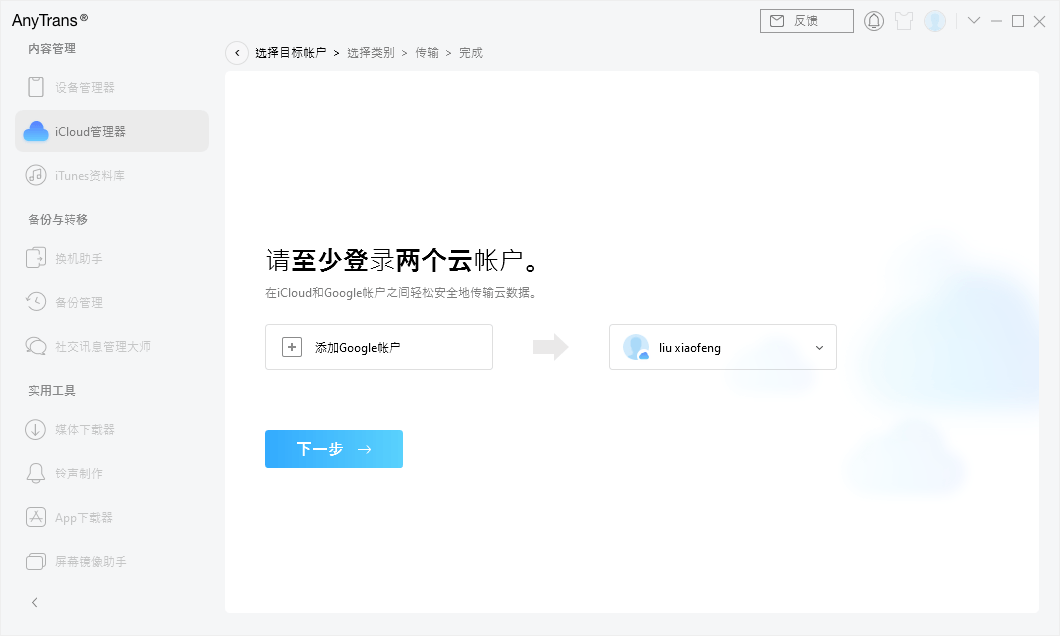Screen dimensions: 1060x636
Task: Open the skin theme shirt icon
Action: click(x=904, y=21)
